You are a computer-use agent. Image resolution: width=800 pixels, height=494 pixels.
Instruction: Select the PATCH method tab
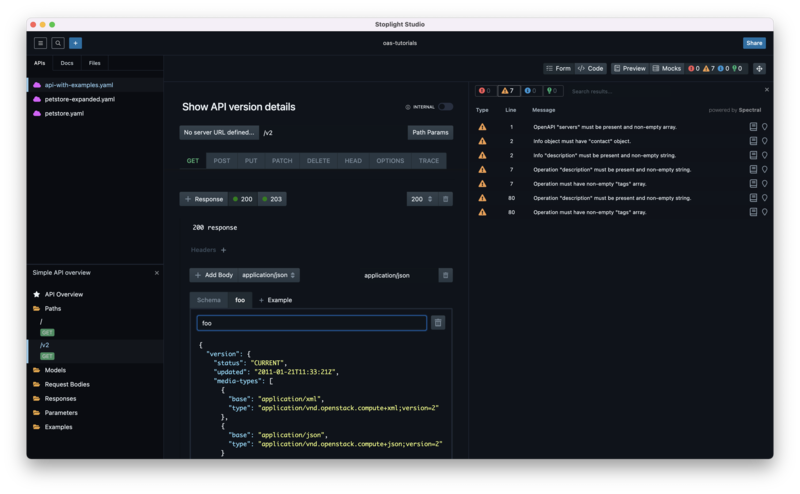(x=282, y=161)
